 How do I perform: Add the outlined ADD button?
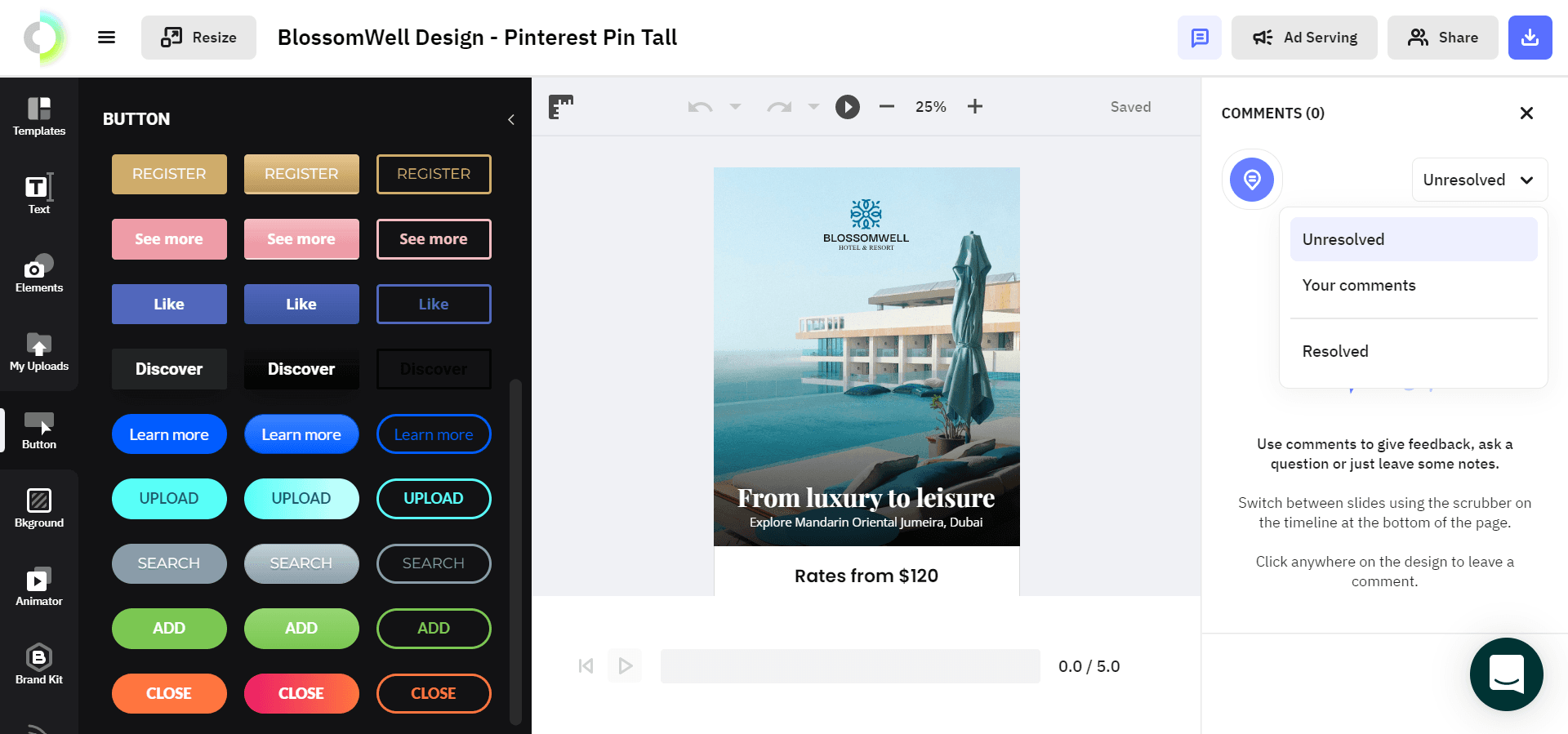point(434,629)
